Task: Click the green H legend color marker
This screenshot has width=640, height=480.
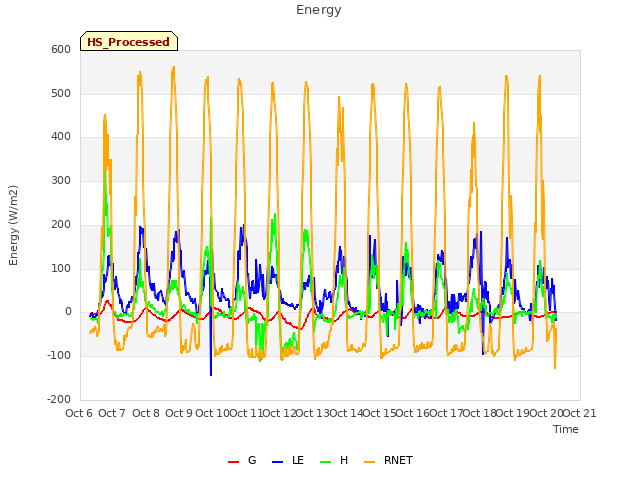Action: 325,462
